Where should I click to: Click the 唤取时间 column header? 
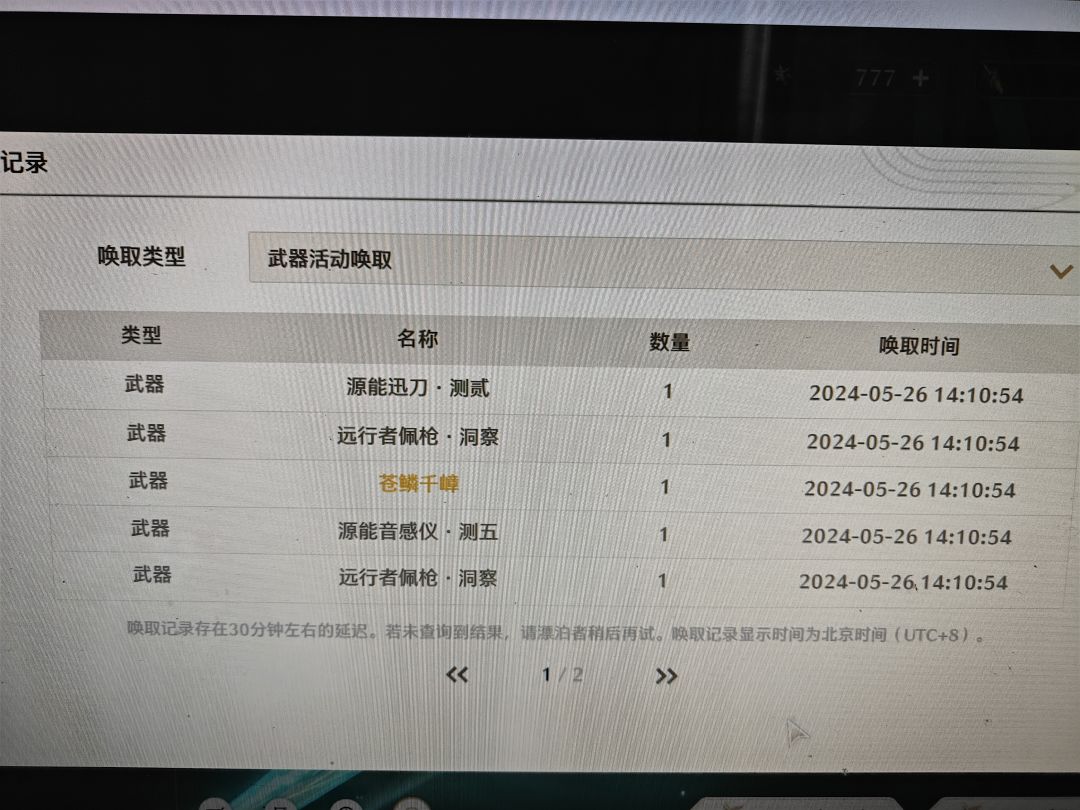tap(919, 346)
